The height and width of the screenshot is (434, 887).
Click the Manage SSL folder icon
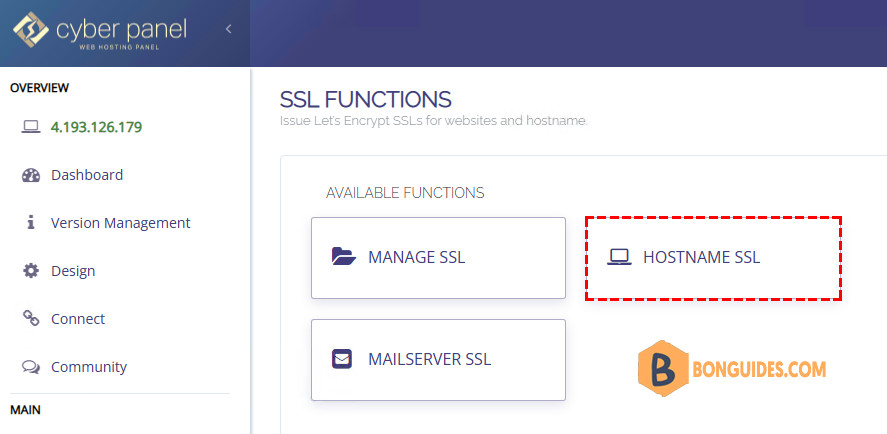click(344, 257)
